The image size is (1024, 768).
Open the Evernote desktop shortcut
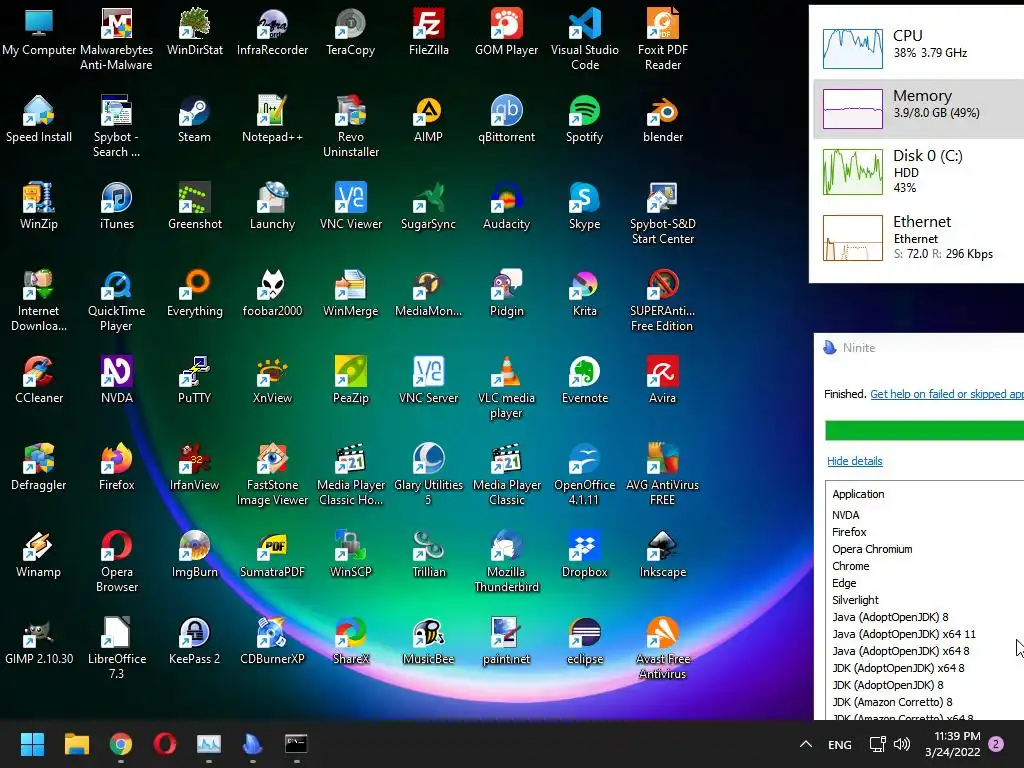tap(584, 380)
